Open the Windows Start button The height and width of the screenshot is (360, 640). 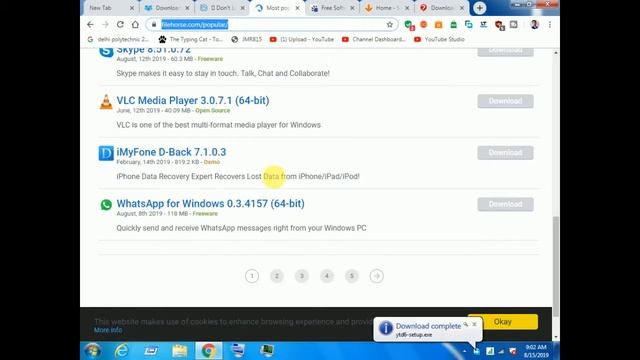click(93, 351)
